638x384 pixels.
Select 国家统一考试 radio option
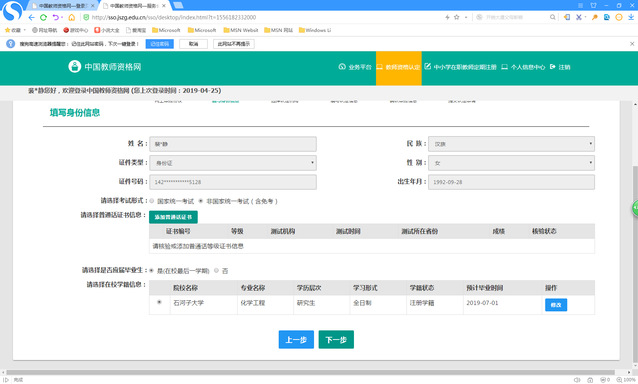(152, 201)
